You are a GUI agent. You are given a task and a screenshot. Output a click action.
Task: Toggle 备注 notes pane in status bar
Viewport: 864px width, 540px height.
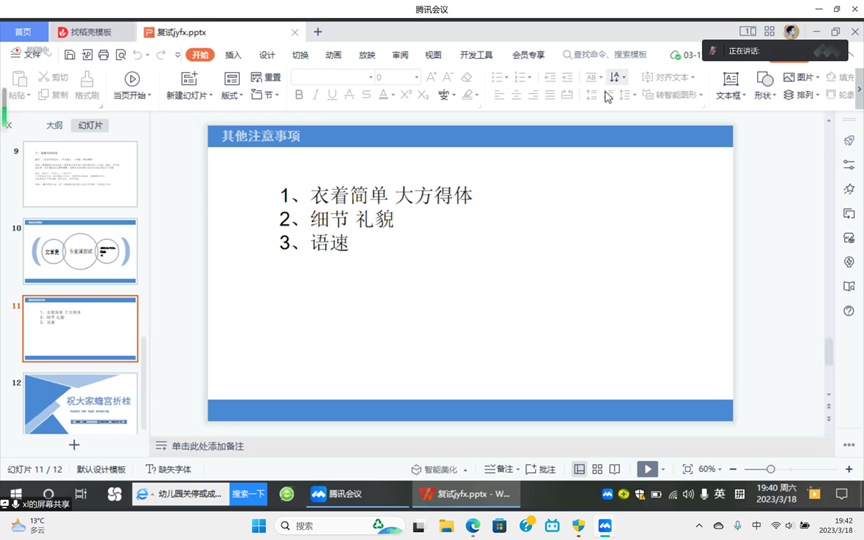(x=499, y=469)
